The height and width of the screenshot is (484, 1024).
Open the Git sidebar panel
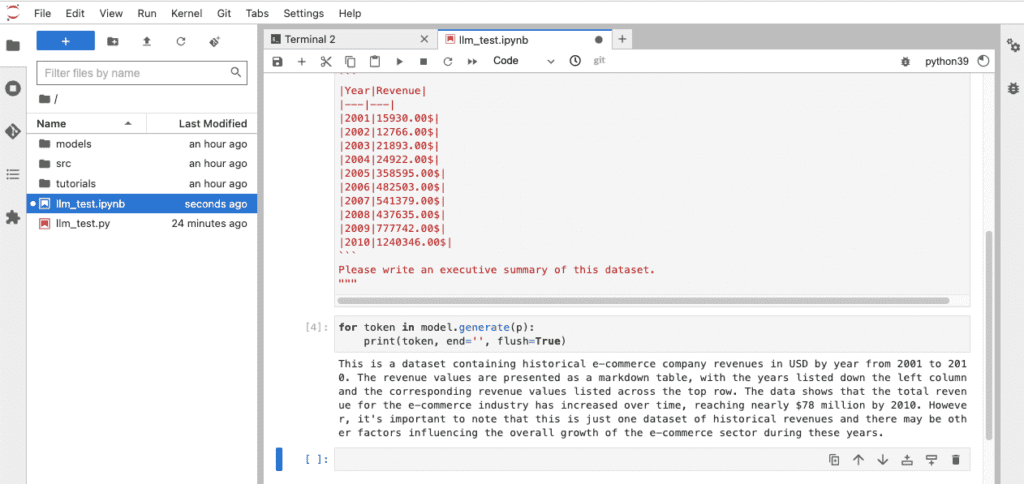point(13,131)
